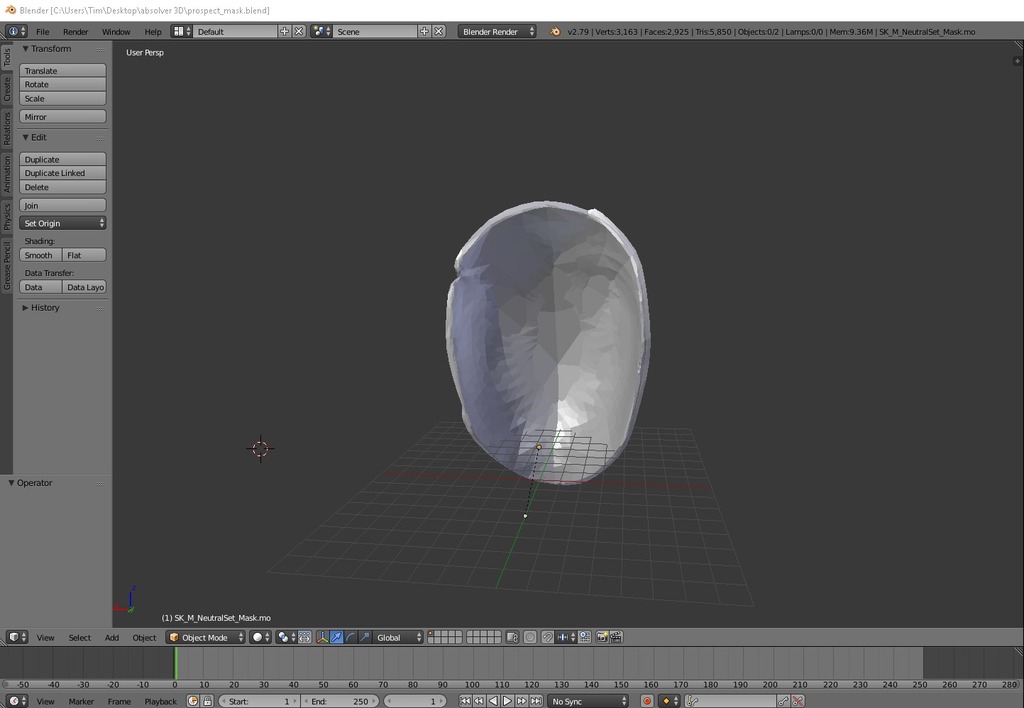Open the Default screen layout dropdown
This screenshot has height=708, width=1024.
tap(182, 31)
